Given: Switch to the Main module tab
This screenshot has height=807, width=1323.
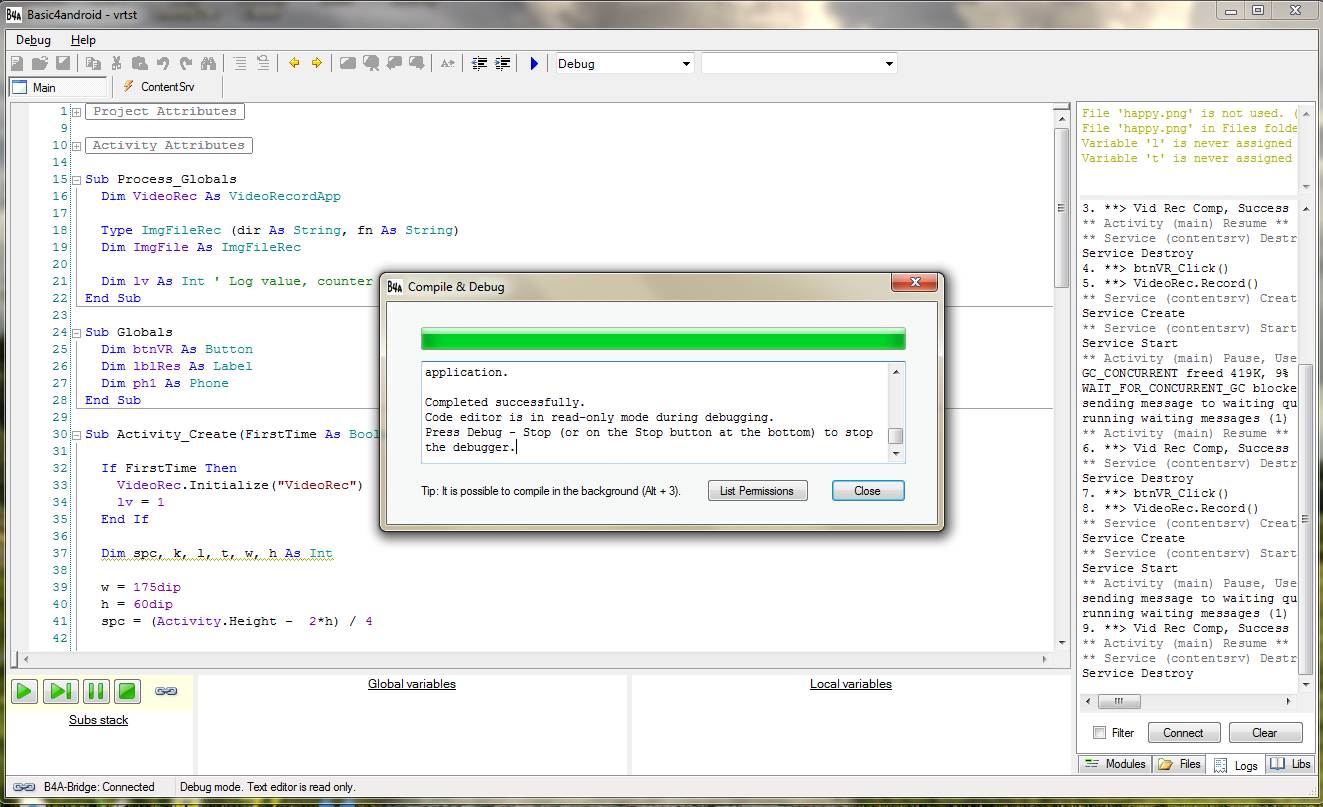Looking at the screenshot, I should [57, 87].
